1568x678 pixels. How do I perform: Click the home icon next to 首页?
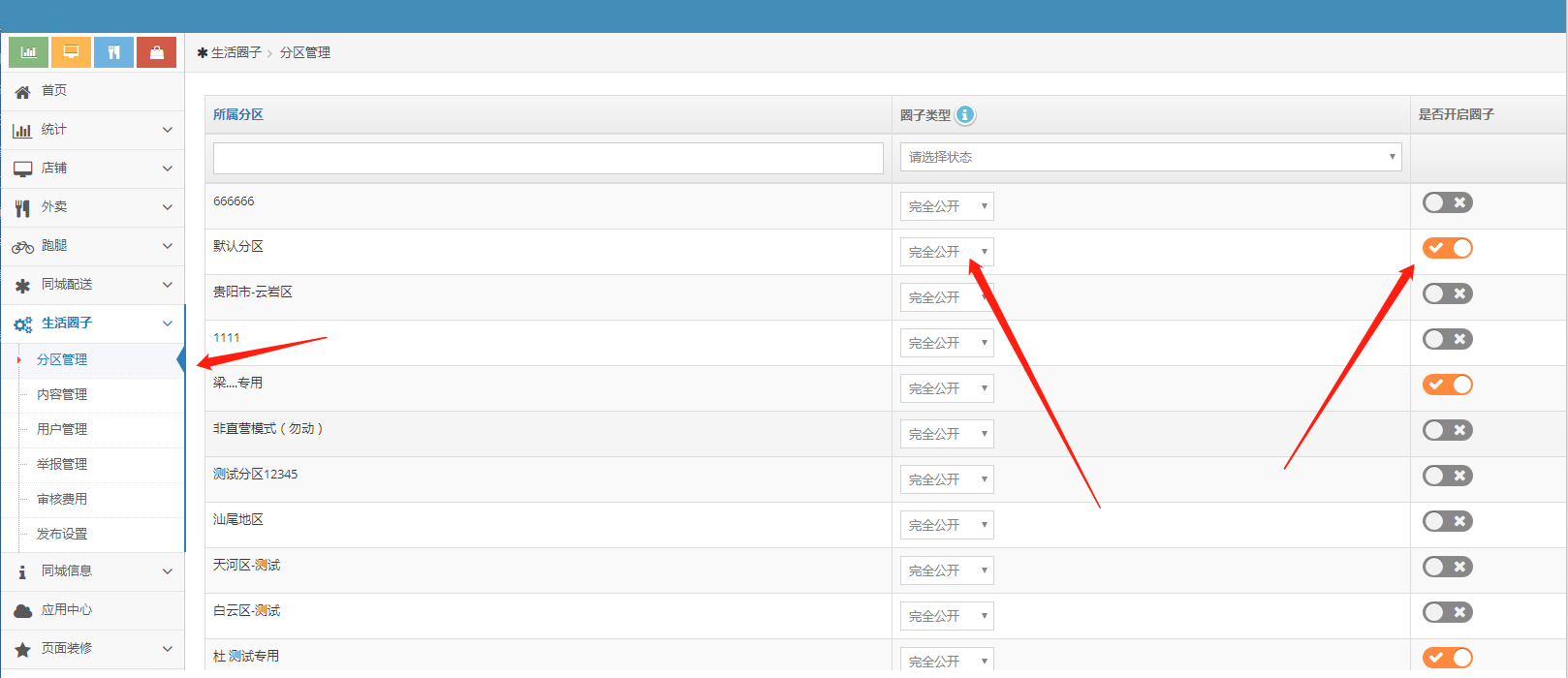click(22, 92)
